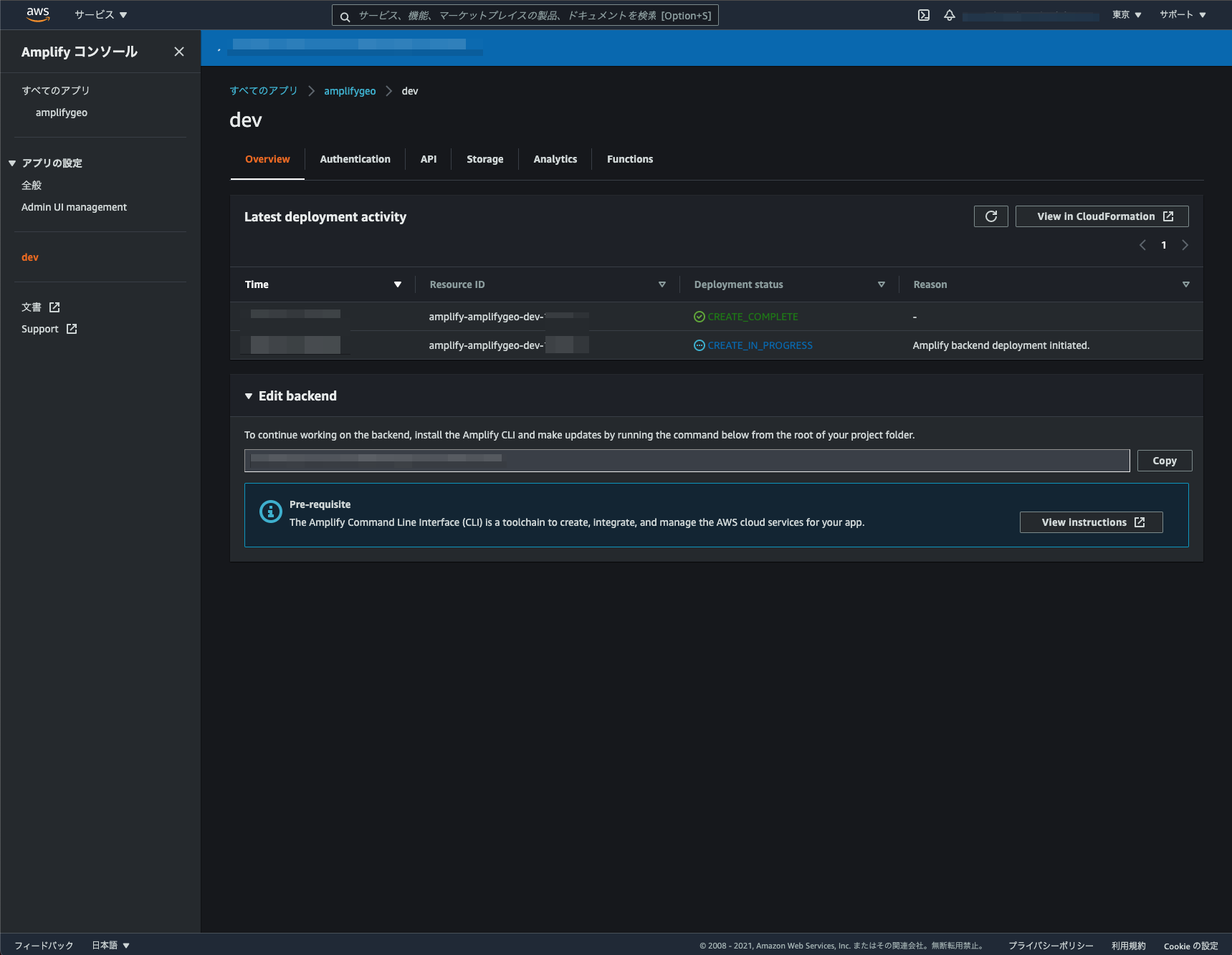Open the 東京 region dropdown
This screenshot has width=1232, height=955.
[1127, 15]
